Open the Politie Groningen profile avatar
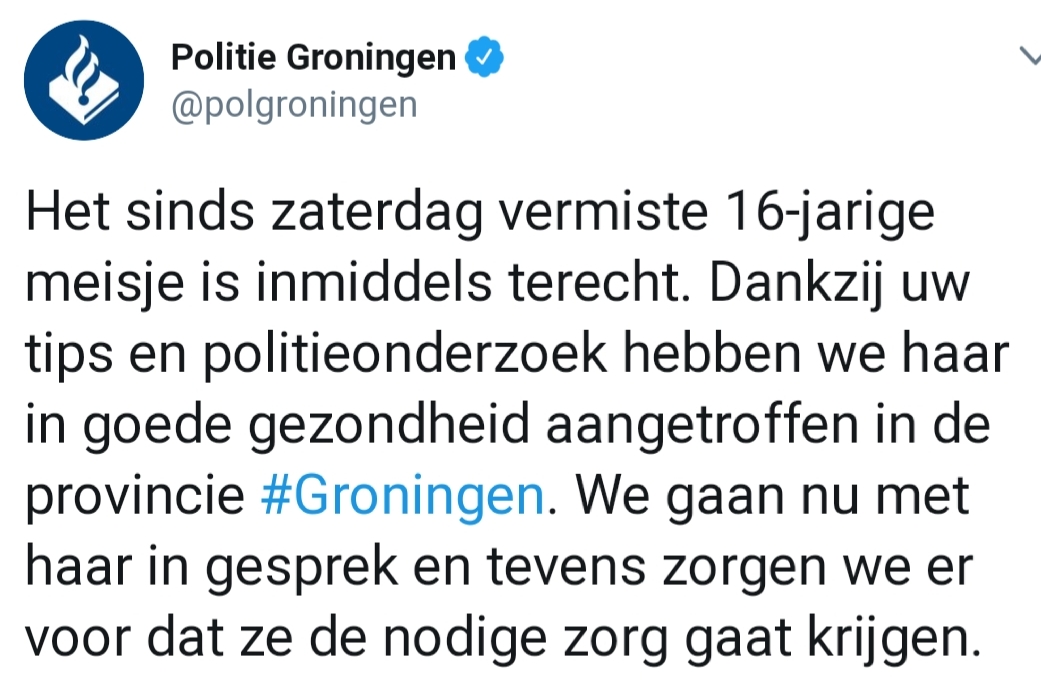Screen dimensions: 1041x686 84,80
